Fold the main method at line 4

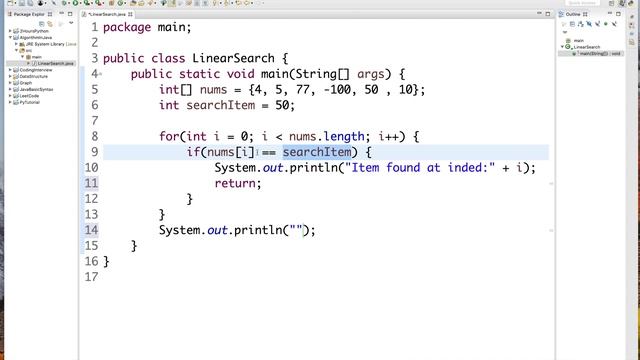click(x=100, y=74)
